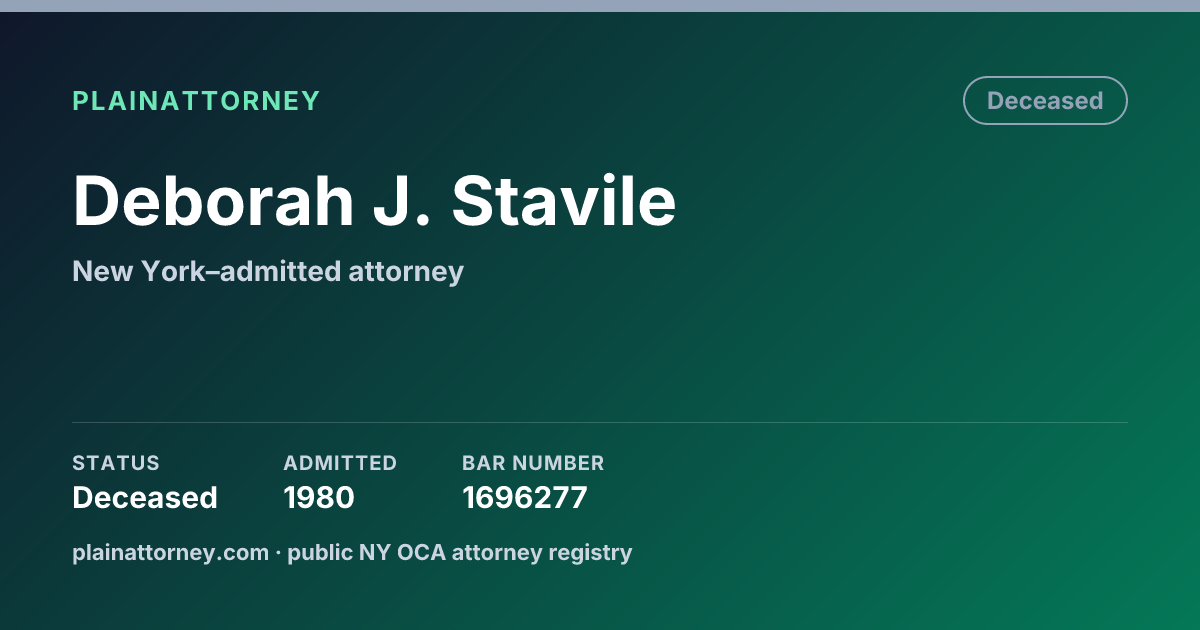The width and height of the screenshot is (1200, 630).
Task: Click public NY OCA attorney registry text
Action: [x=460, y=552]
